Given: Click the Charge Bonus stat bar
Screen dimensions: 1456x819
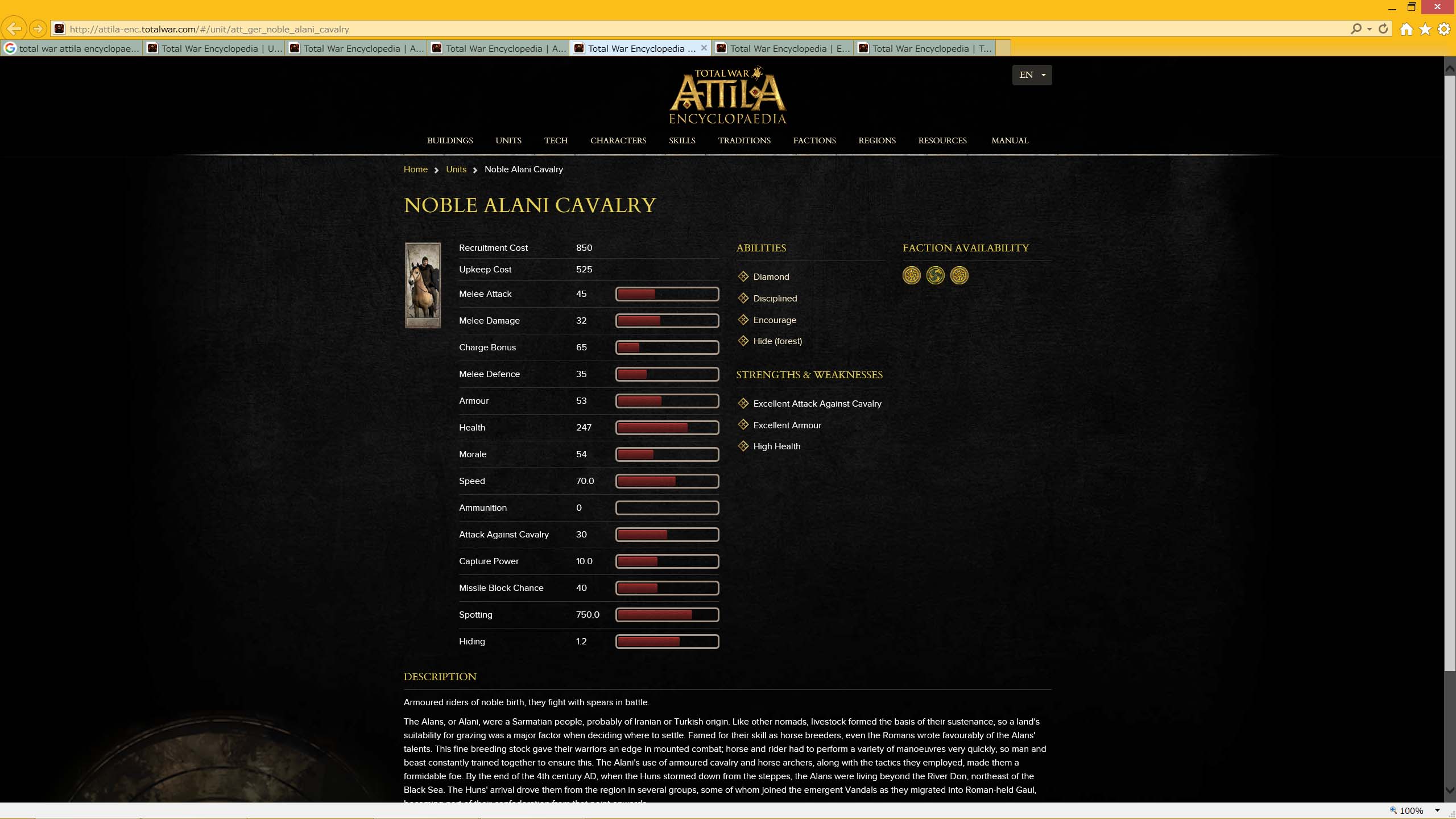Looking at the screenshot, I should (667, 348).
